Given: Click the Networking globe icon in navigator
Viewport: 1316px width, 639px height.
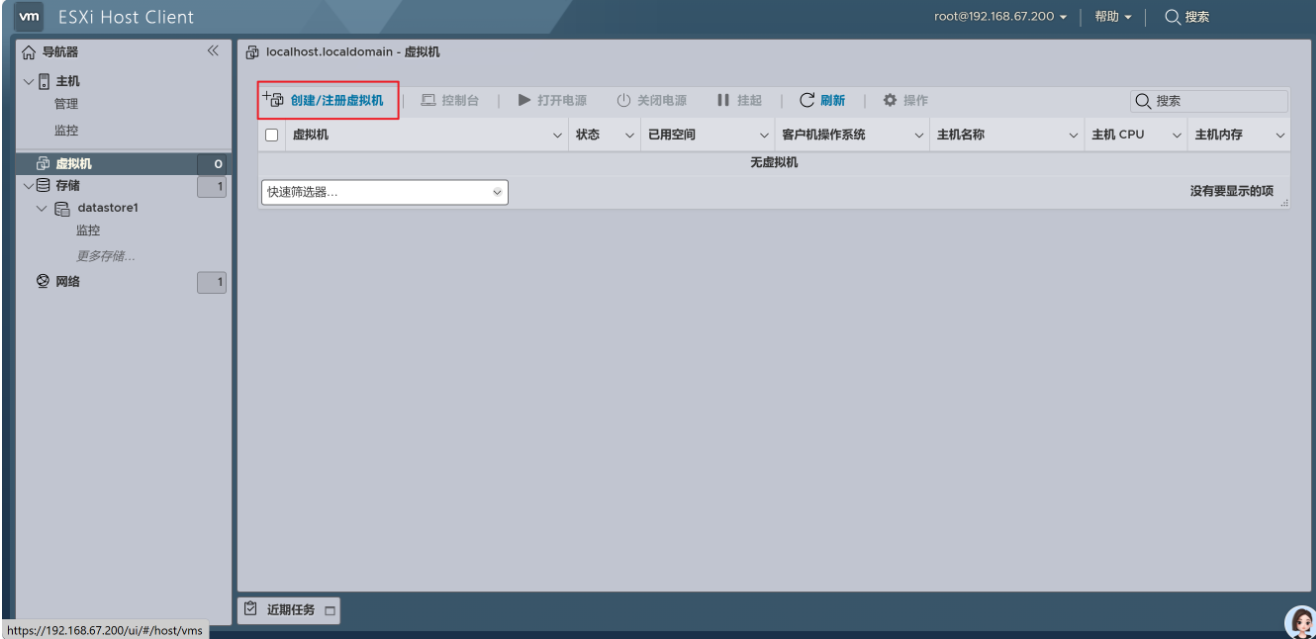Looking at the screenshot, I should (41, 282).
